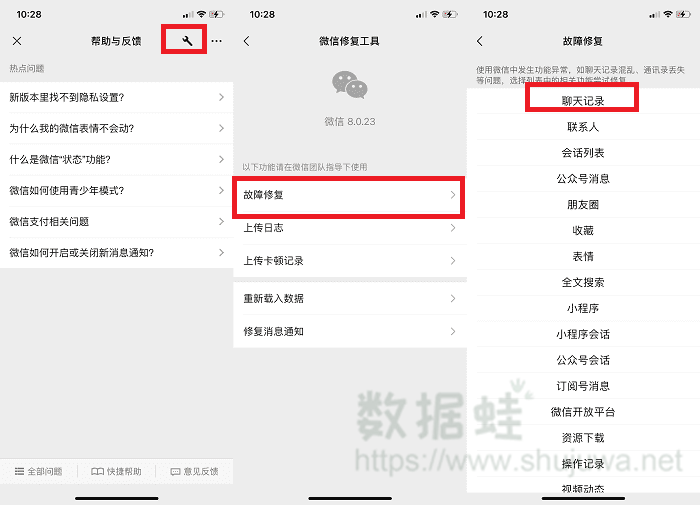Expand chevron beside 微信支付相关问题
Image resolution: width=700 pixels, height=505 pixels.
point(221,221)
